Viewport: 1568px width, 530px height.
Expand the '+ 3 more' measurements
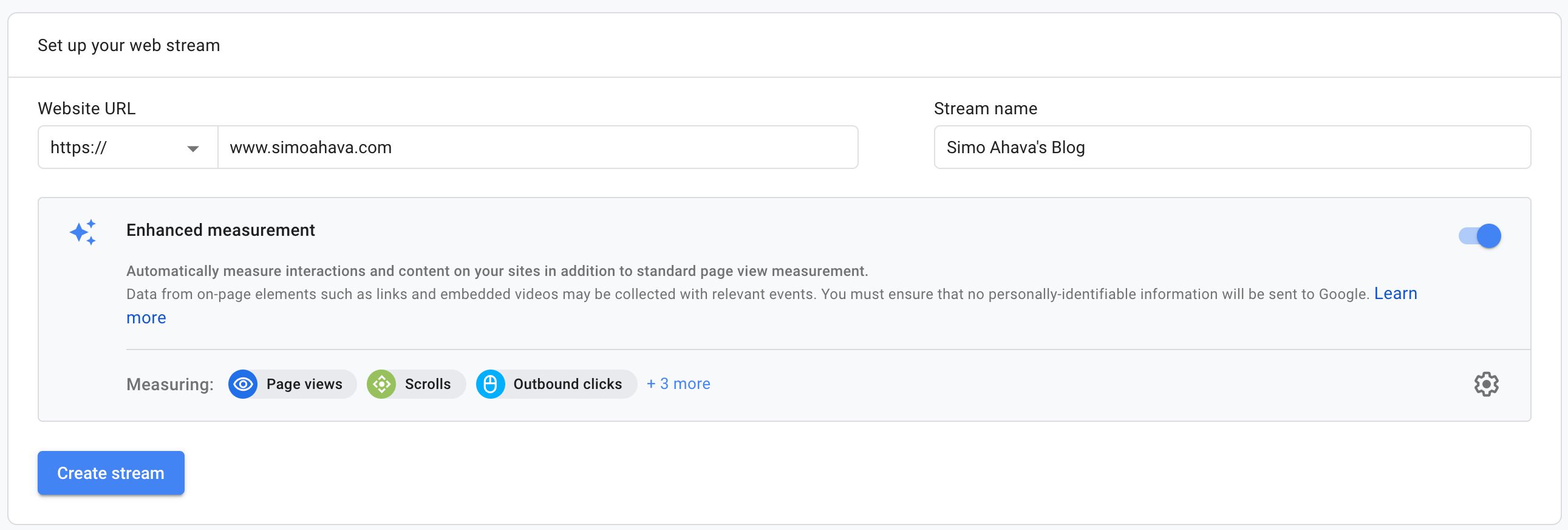678,384
